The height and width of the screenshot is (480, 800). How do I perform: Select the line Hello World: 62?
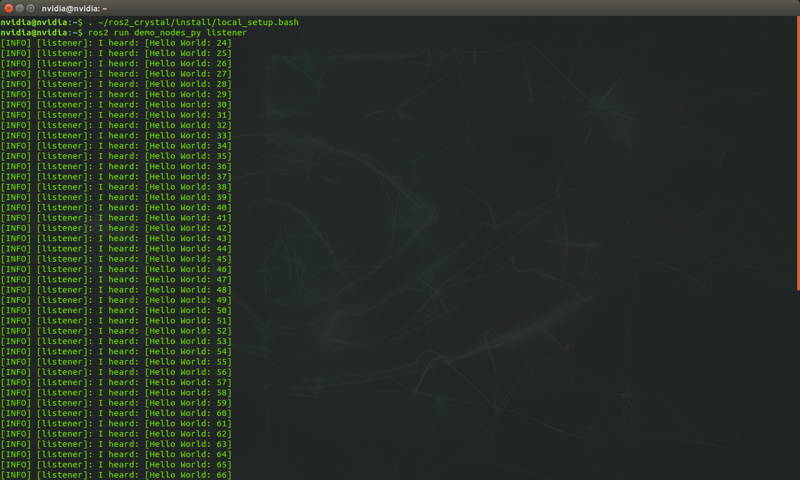click(x=116, y=434)
